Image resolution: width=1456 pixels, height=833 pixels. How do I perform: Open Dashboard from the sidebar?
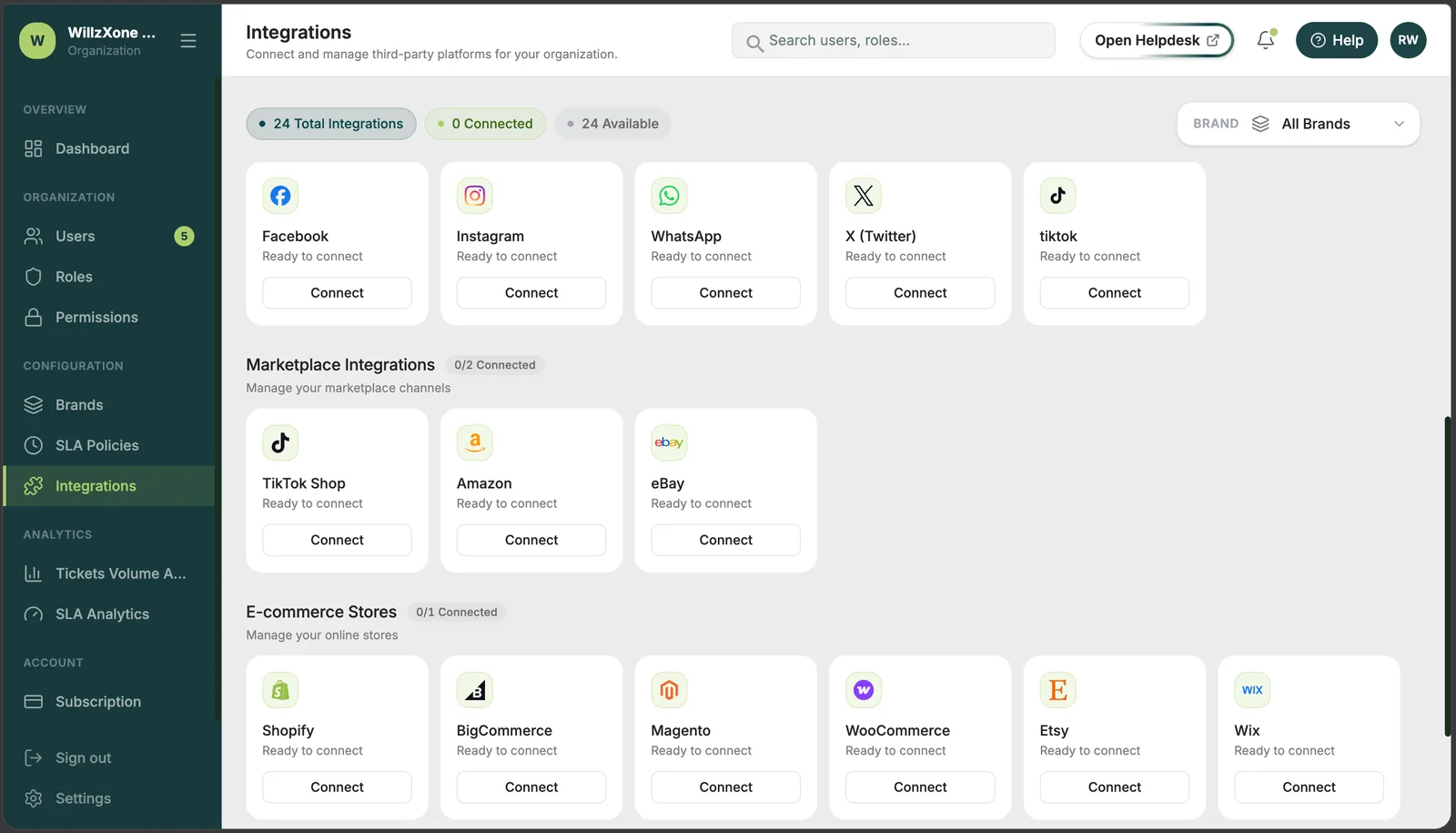point(109,148)
